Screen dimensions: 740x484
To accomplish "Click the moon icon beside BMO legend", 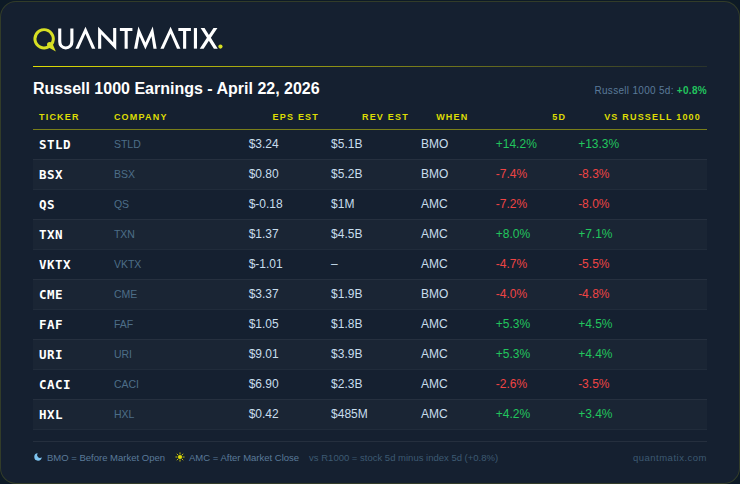I will [38, 457].
